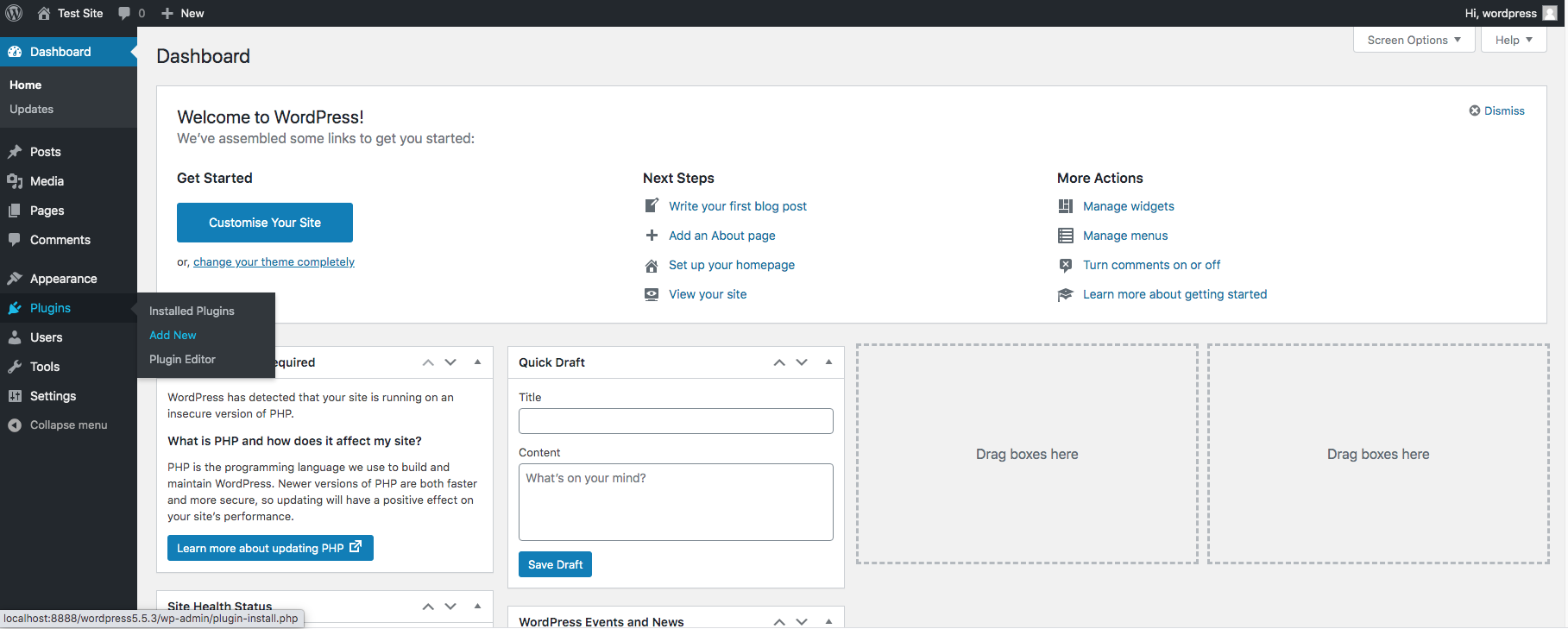Click the Dashboard gauge icon in sidebar

[x=15, y=52]
